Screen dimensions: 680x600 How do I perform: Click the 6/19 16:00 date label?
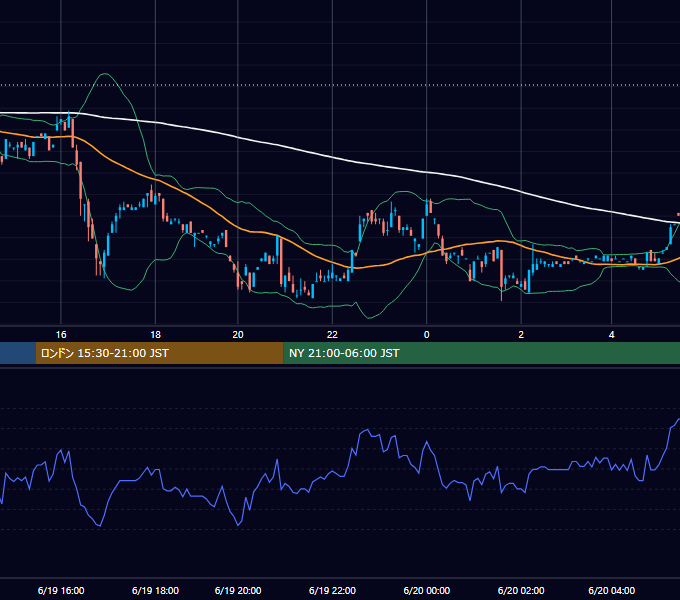point(61,590)
